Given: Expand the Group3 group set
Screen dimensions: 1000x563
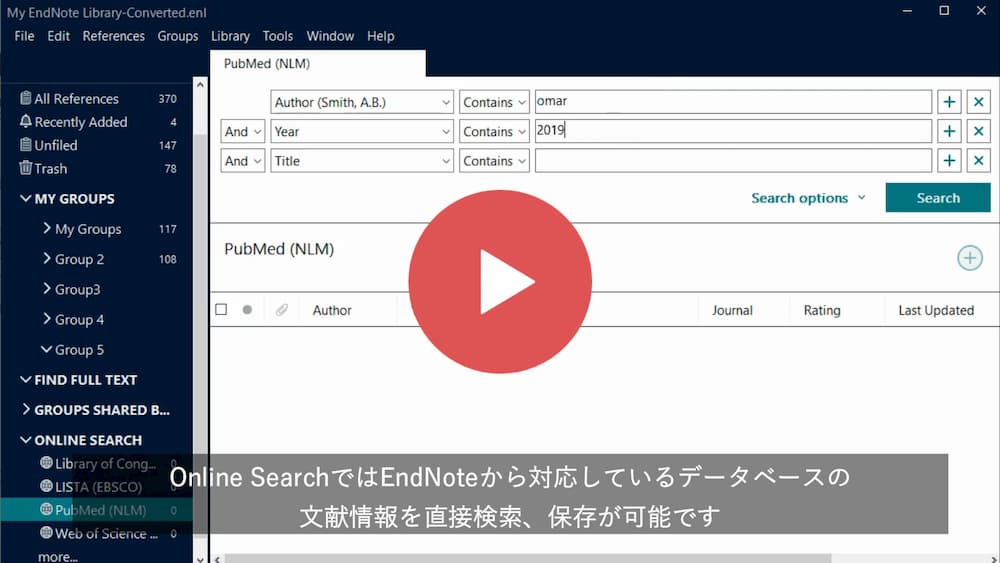Looking at the screenshot, I should click(x=47, y=288).
